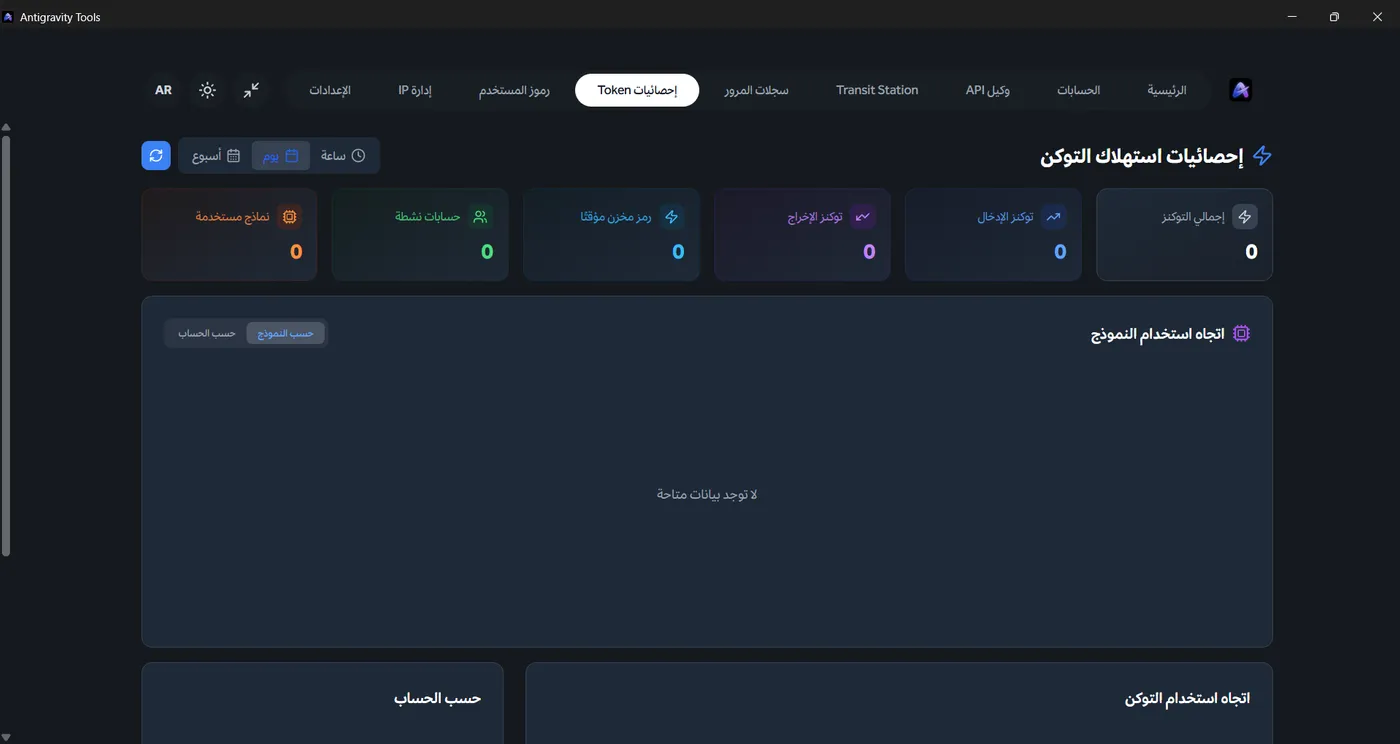Image resolution: width=1400 pixels, height=744 pixels.
Task: Open the الحسابات tab
Action: click(1079, 90)
